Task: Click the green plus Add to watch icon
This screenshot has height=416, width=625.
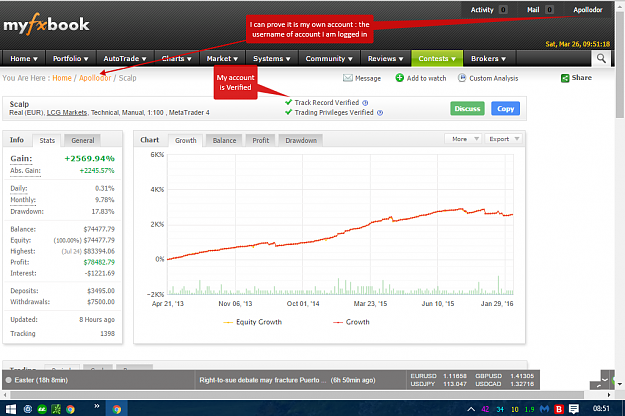Action: click(x=399, y=78)
